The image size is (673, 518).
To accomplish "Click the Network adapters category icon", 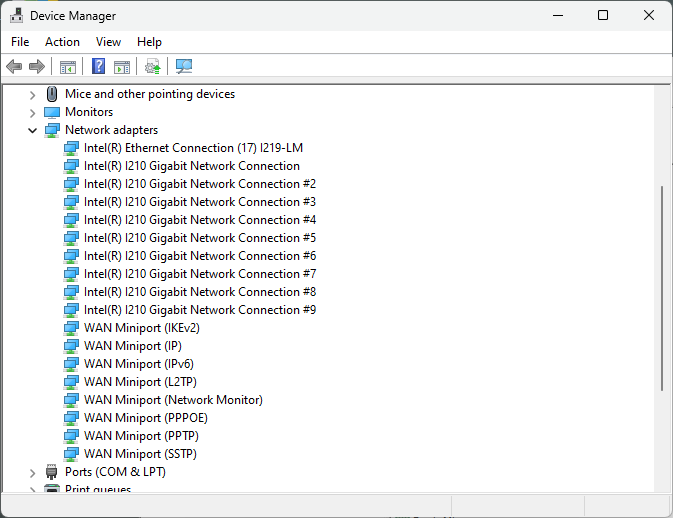I will pos(53,130).
